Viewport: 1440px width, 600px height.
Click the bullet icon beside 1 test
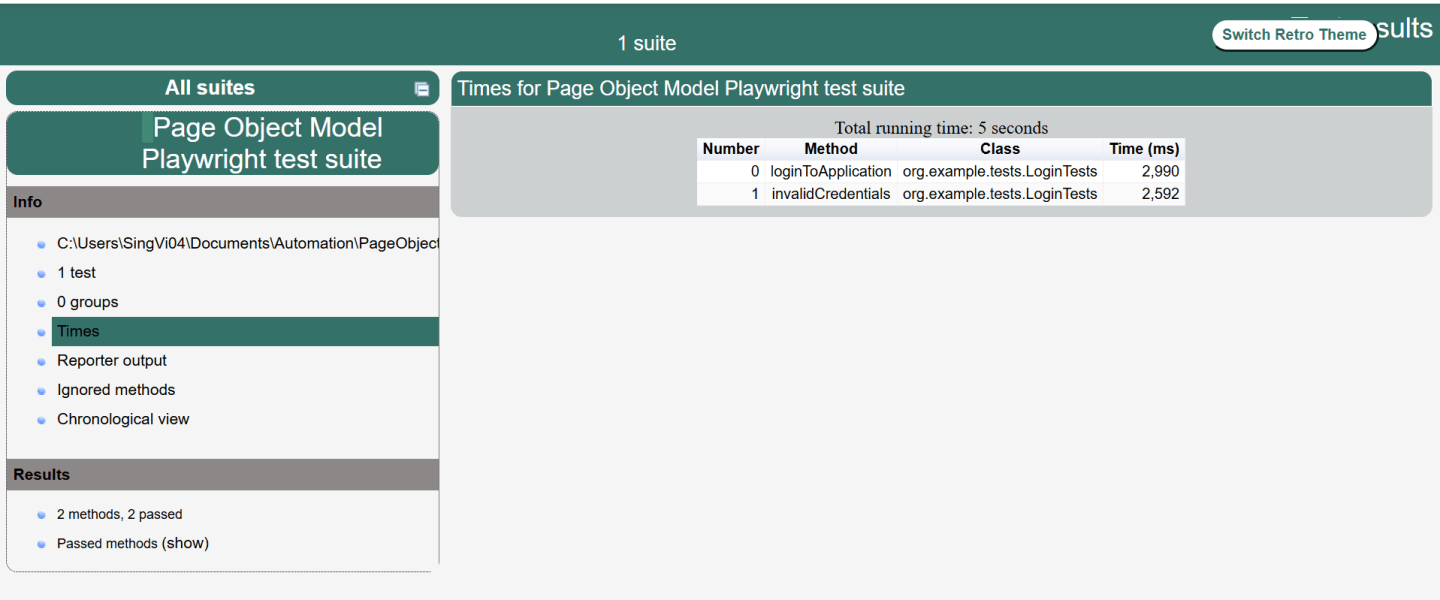pos(41,272)
